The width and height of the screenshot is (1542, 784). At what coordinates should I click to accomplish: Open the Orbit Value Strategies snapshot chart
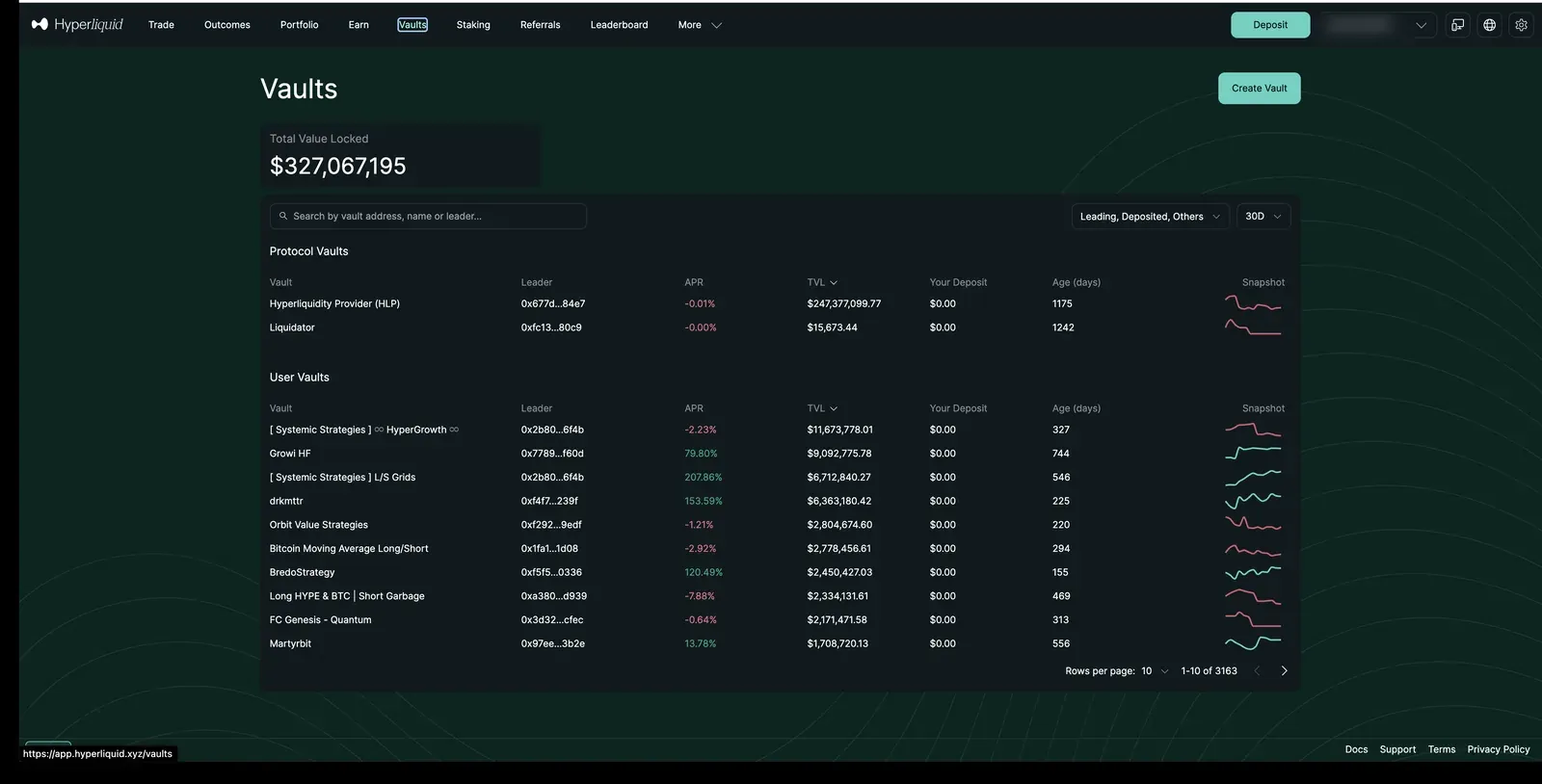pos(1253,524)
